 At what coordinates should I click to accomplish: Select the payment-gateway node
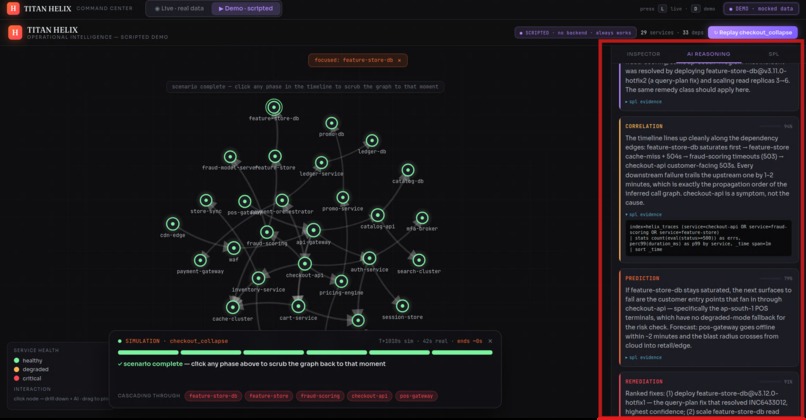pyautogui.click(x=200, y=260)
